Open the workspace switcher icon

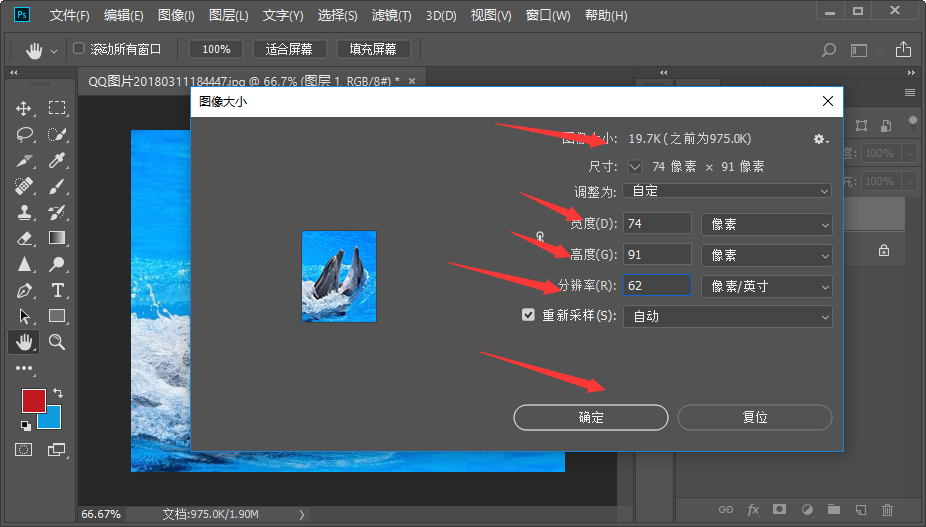[859, 51]
